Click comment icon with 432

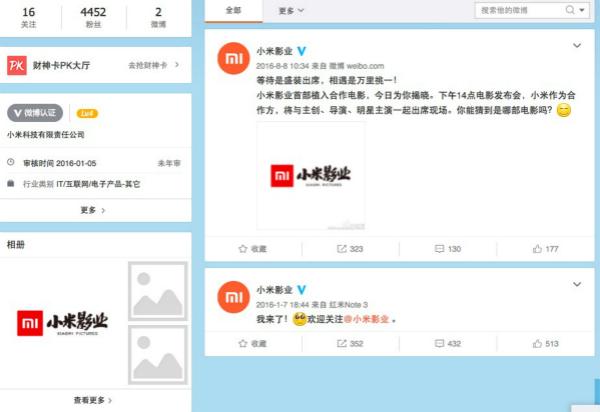[439, 344]
